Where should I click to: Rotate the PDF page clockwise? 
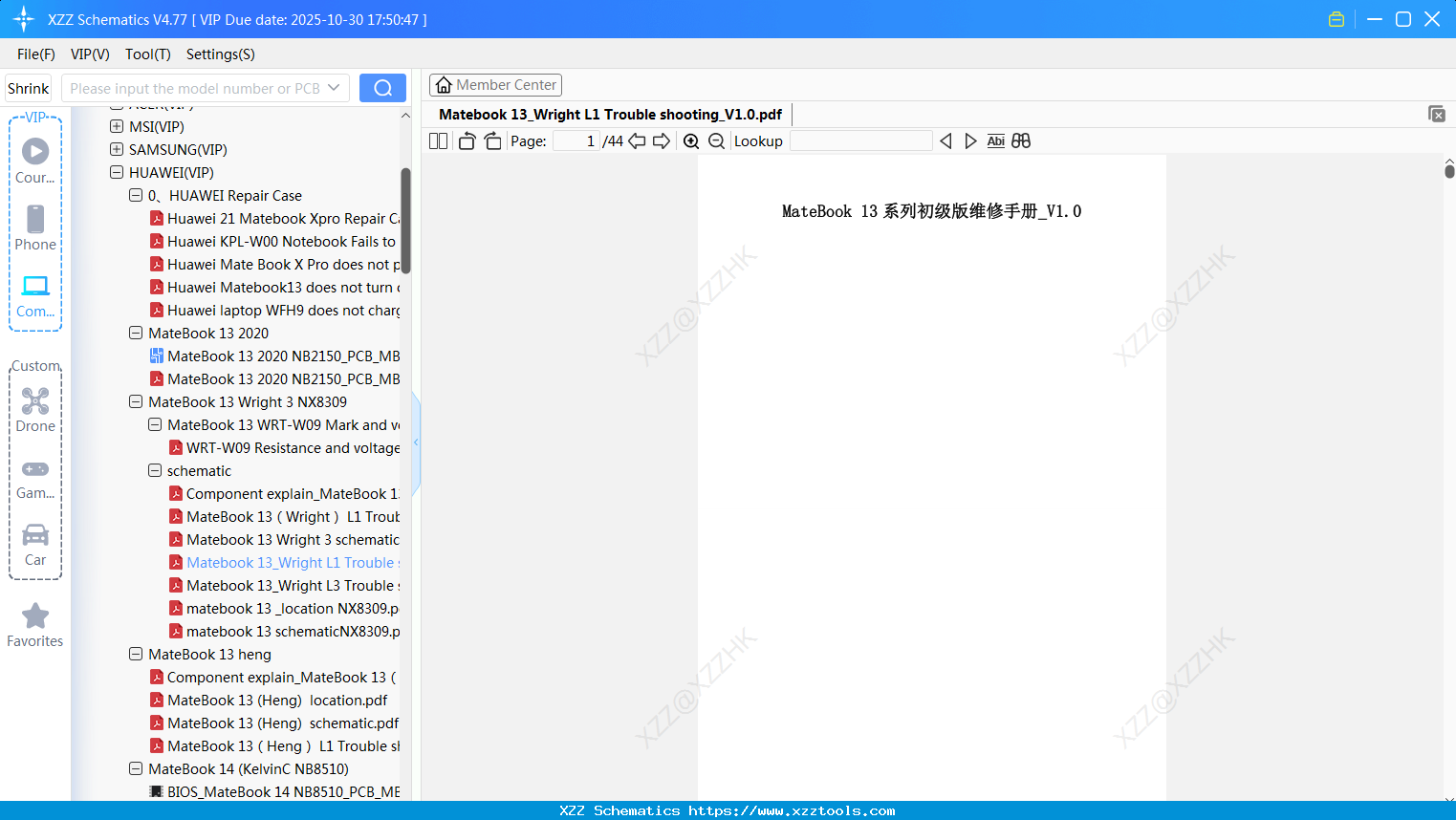(x=492, y=141)
